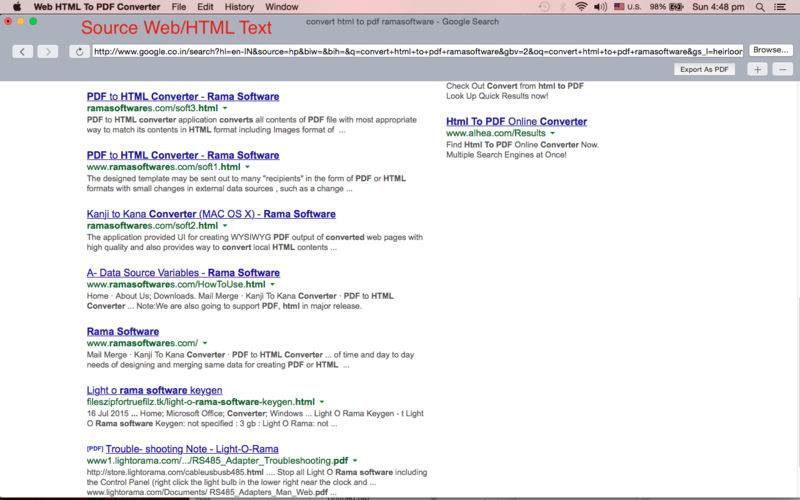Expand arrow next to ramasoftwares.com/soft2.html
This screenshot has width=800, height=500.
pyautogui.click(x=225, y=226)
